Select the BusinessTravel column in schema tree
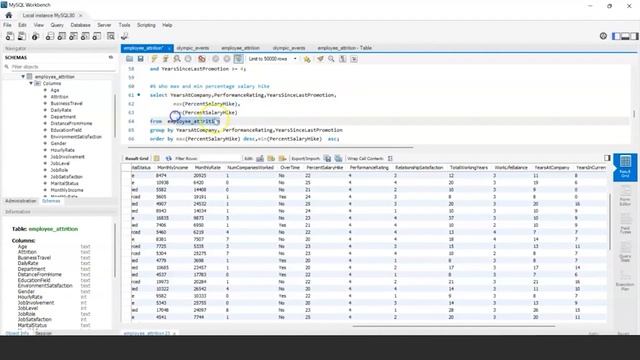Image resolution: width=640 pixels, height=360 pixels. click(67, 103)
